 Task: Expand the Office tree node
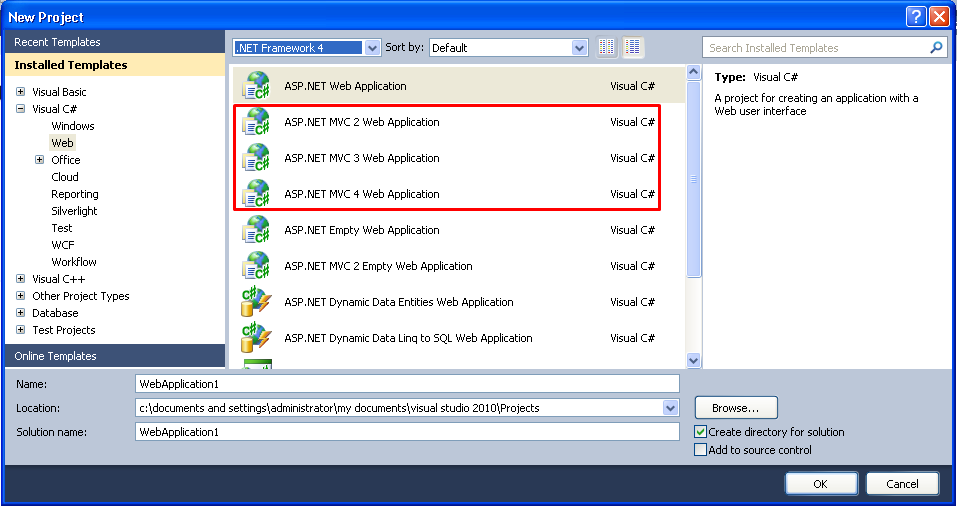[x=40, y=160]
